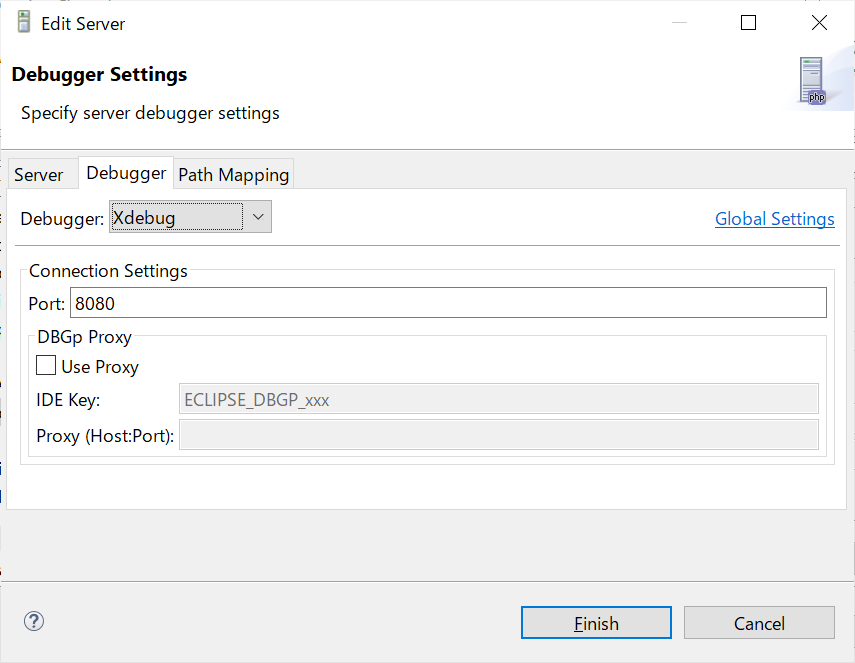
Task: Click the IDE Key field
Action: 498,399
